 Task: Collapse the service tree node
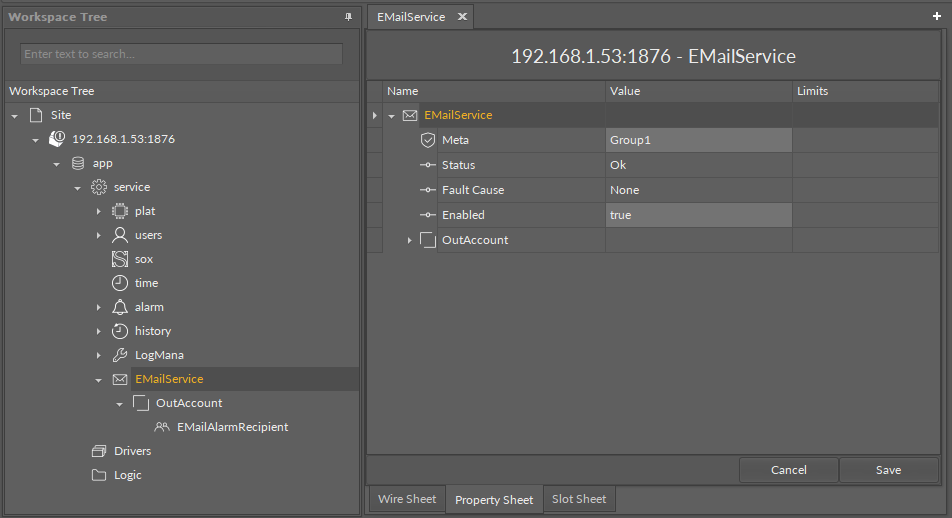77,188
